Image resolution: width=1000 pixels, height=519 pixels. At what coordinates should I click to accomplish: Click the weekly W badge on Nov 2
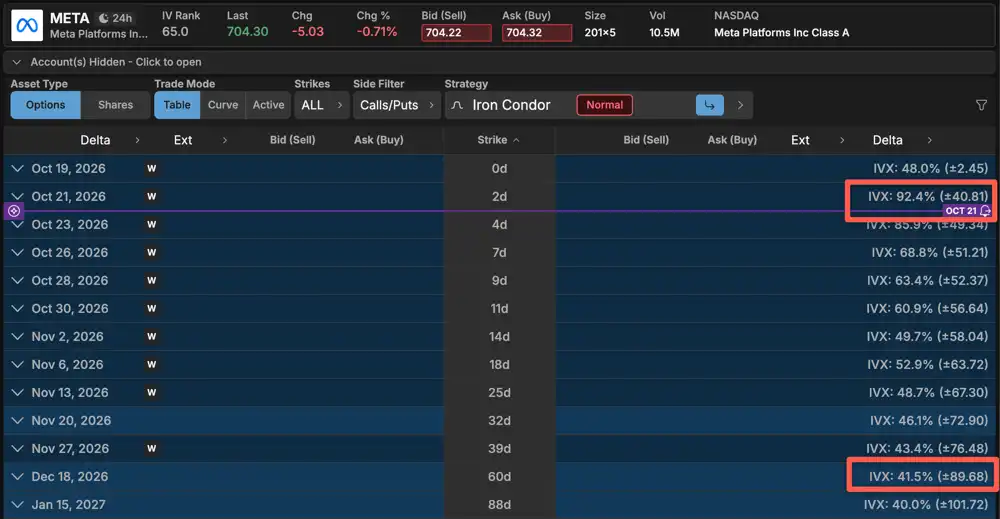pyautogui.click(x=151, y=337)
